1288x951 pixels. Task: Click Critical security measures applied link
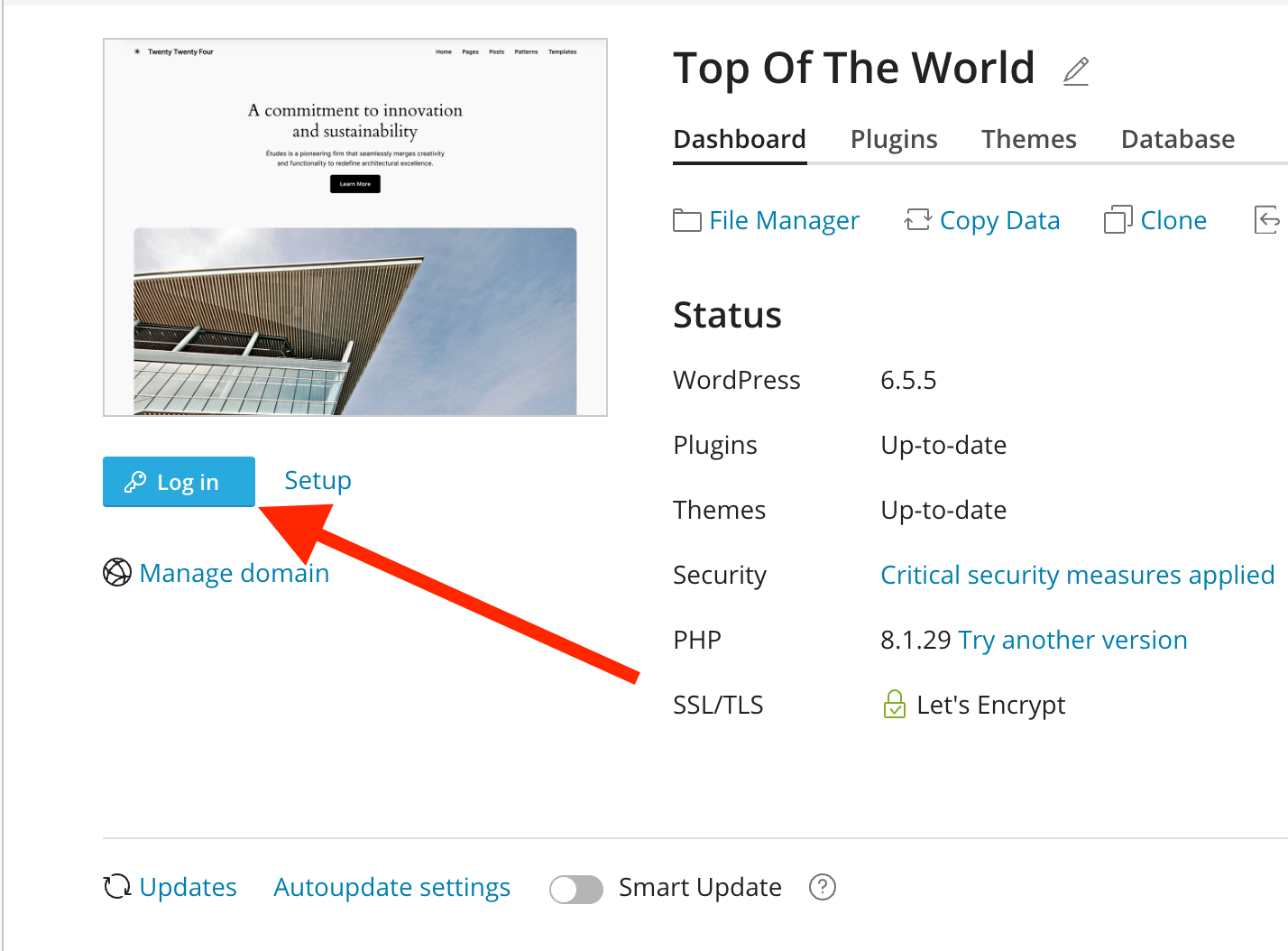tap(1077, 575)
